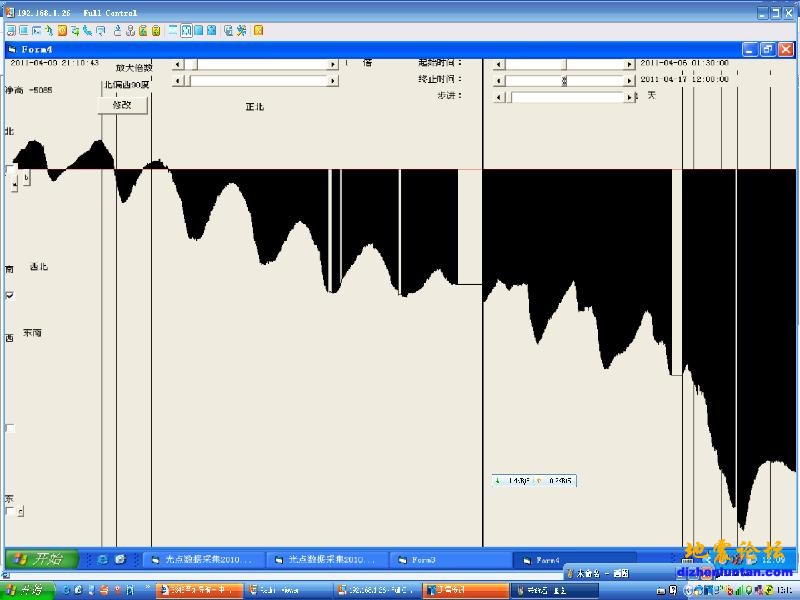This screenshot has width=800, height=600.
Task: Click the Options tools icon in toolbar
Action: (241, 31)
